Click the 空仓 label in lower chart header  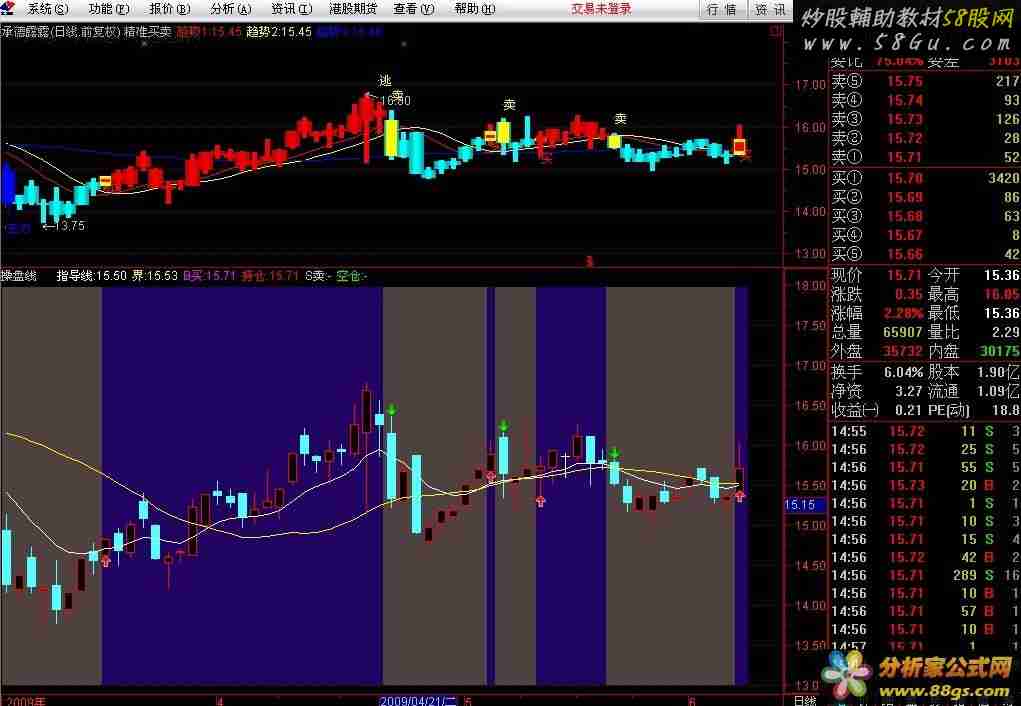click(352, 276)
